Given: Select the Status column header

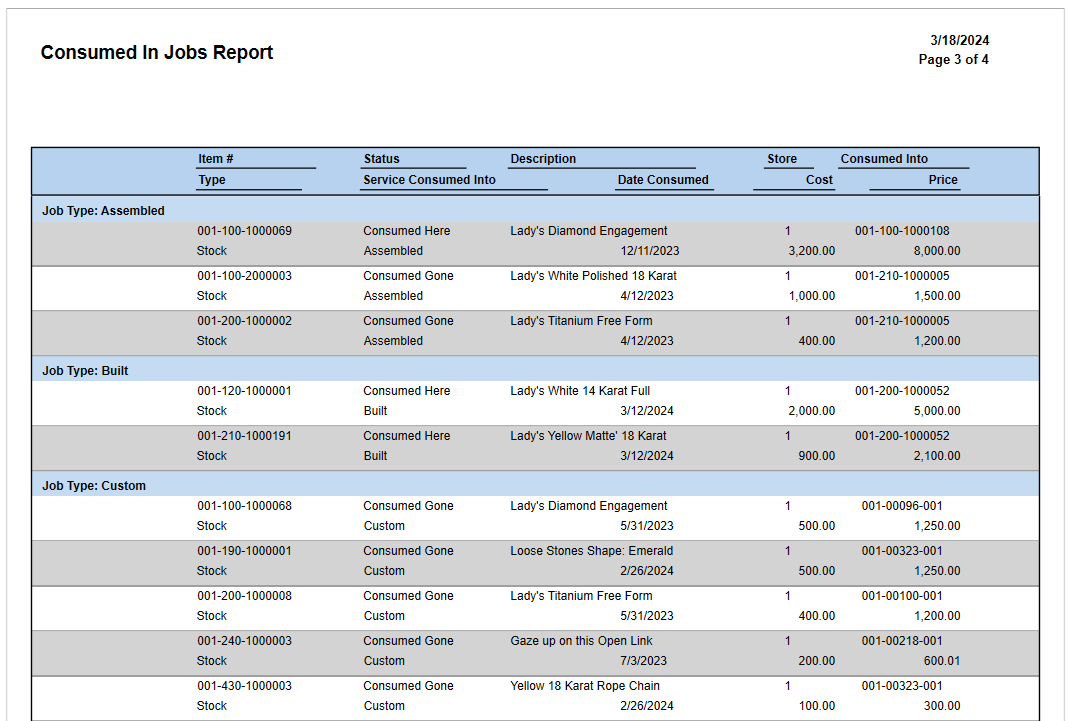Looking at the screenshot, I should [x=381, y=159].
